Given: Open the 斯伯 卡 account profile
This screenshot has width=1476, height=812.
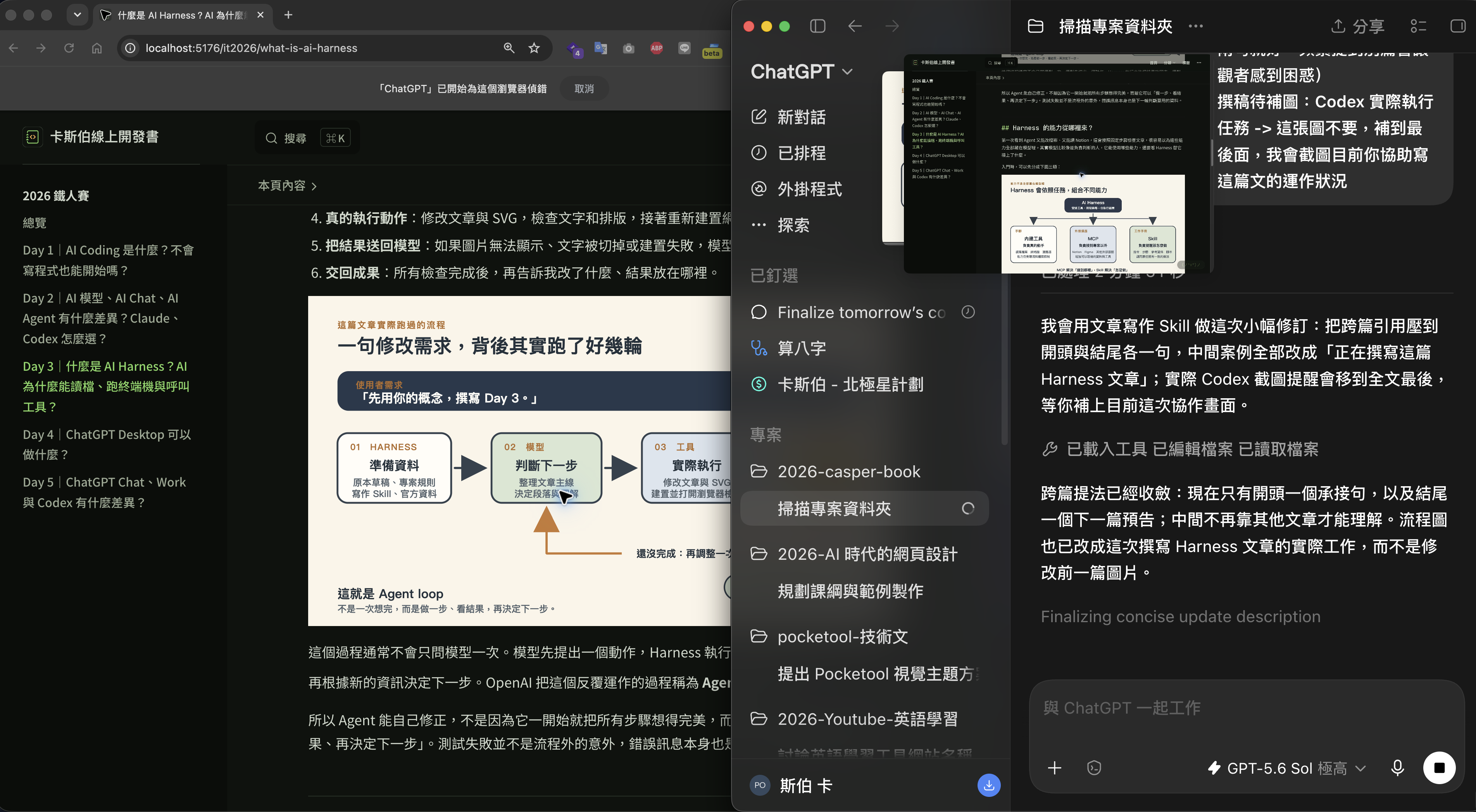Looking at the screenshot, I should (791, 786).
